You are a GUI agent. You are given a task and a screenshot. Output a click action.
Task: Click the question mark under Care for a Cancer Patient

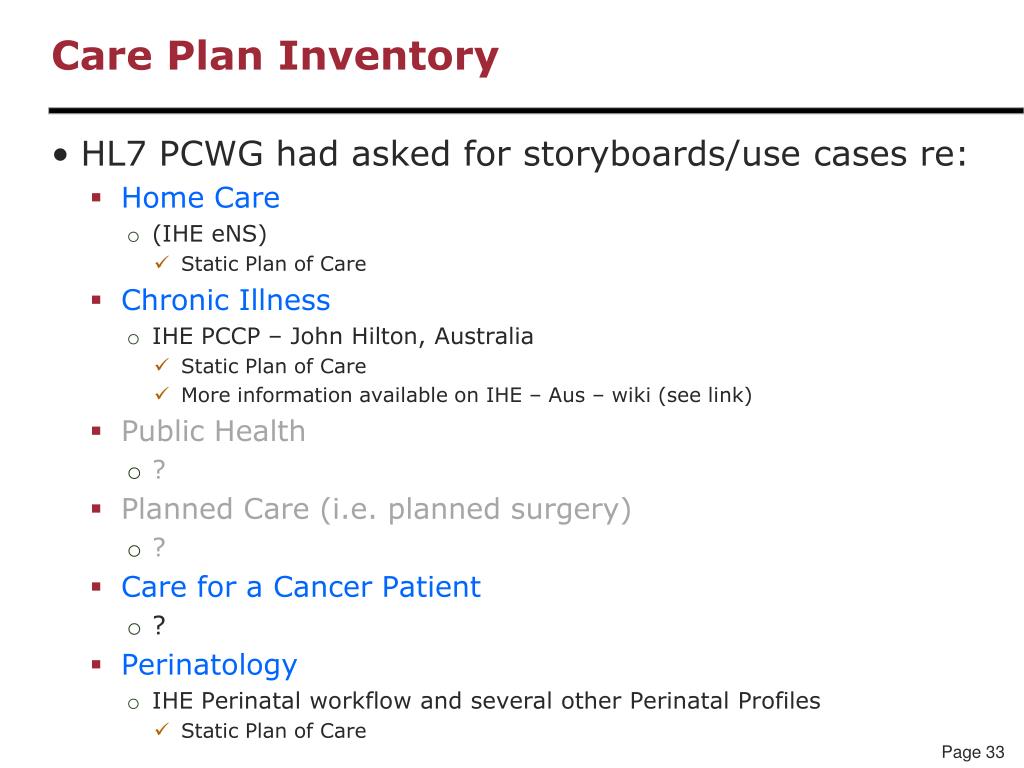point(159,625)
